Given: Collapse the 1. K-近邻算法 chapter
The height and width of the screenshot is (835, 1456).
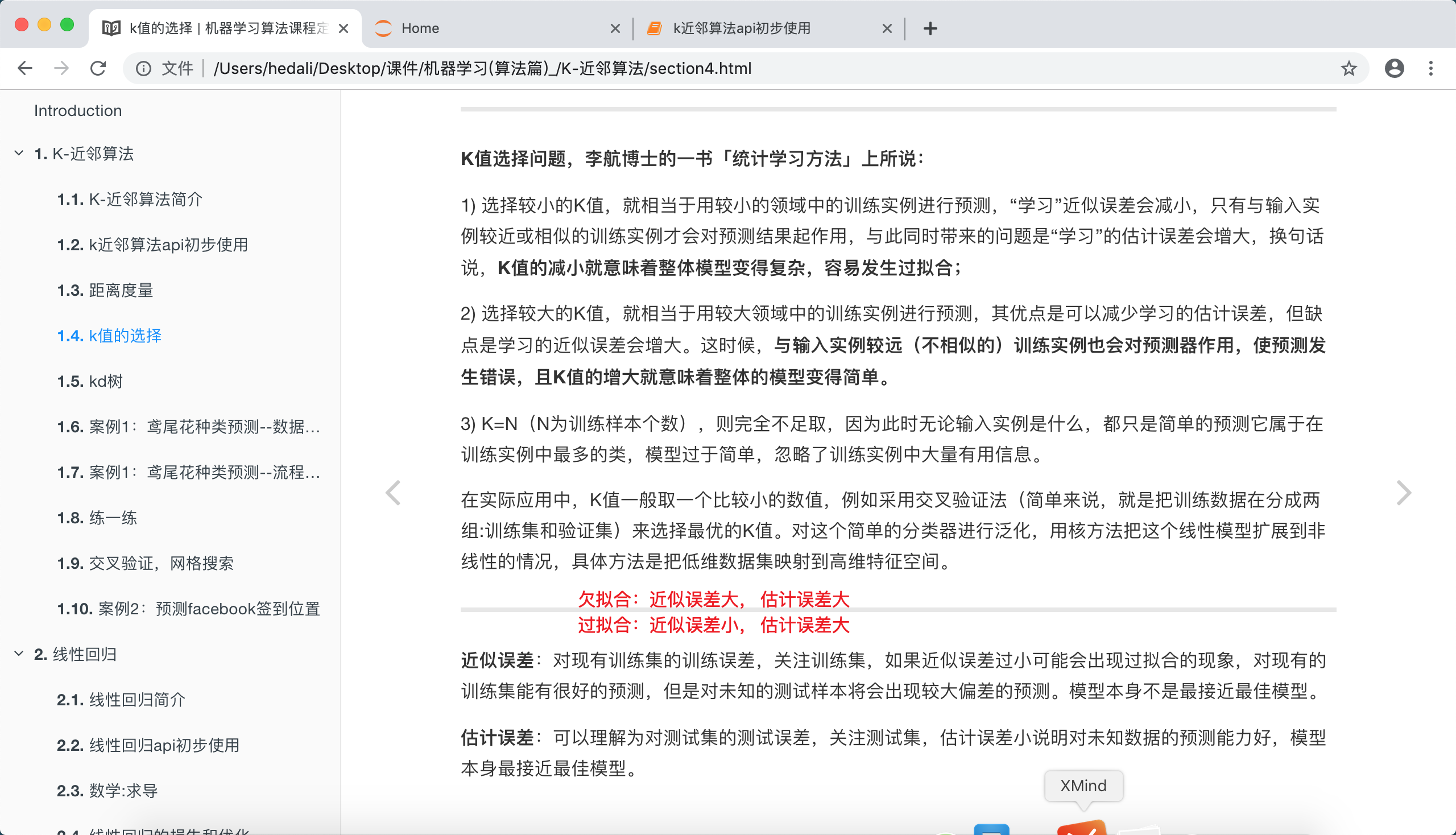Looking at the screenshot, I should [x=19, y=153].
